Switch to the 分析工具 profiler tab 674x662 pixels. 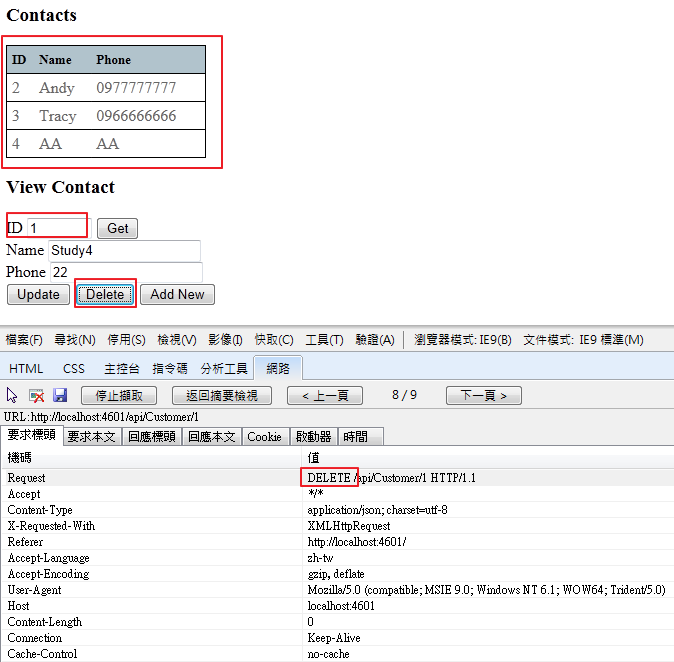click(224, 369)
